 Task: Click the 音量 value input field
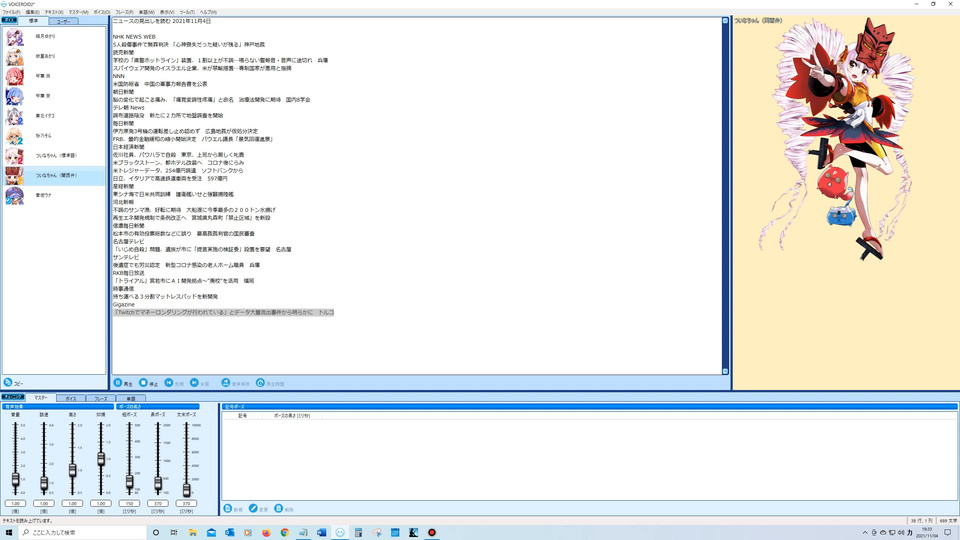(x=15, y=503)
